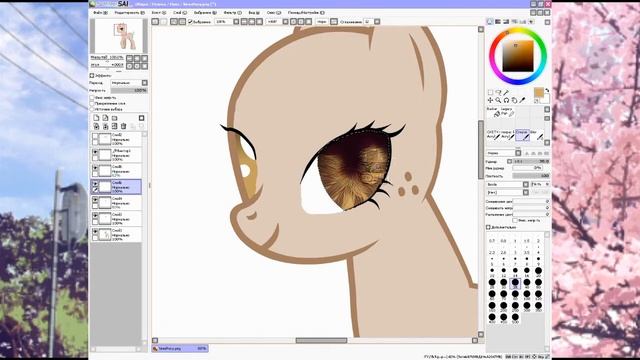This screenshot has height=360, width=640.
Task: Toggle the selection source checkbox
Action: click(92, 109)
